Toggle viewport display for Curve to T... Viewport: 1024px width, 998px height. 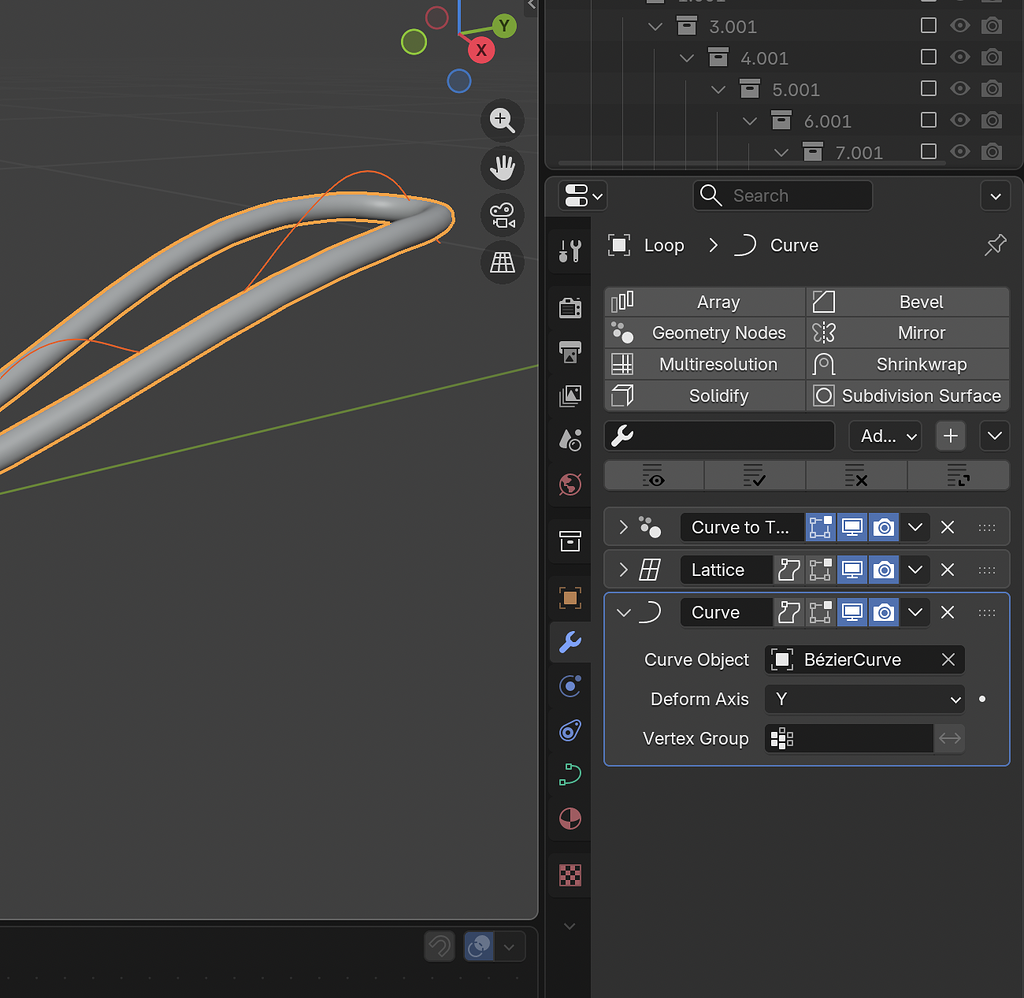coord(852,527)
